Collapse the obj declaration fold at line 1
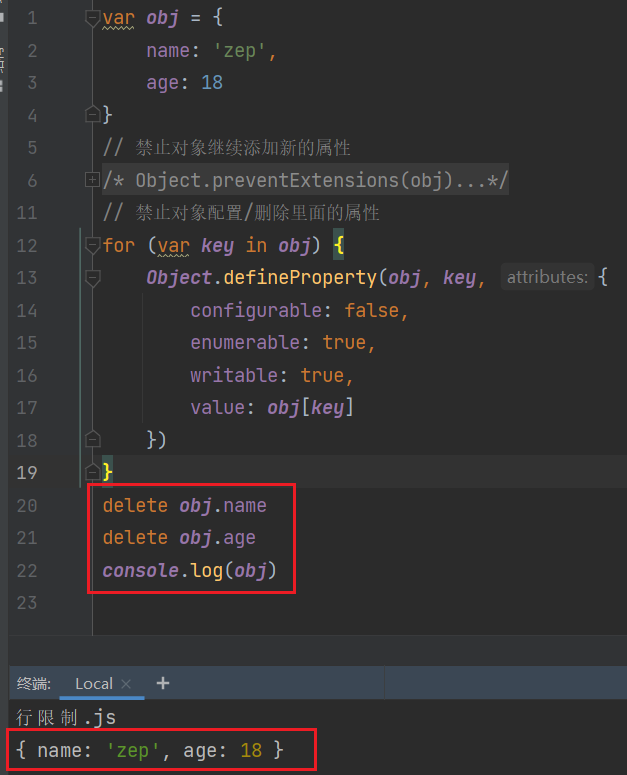The width and height of the screenshot is (627, 775). (92, 19)
